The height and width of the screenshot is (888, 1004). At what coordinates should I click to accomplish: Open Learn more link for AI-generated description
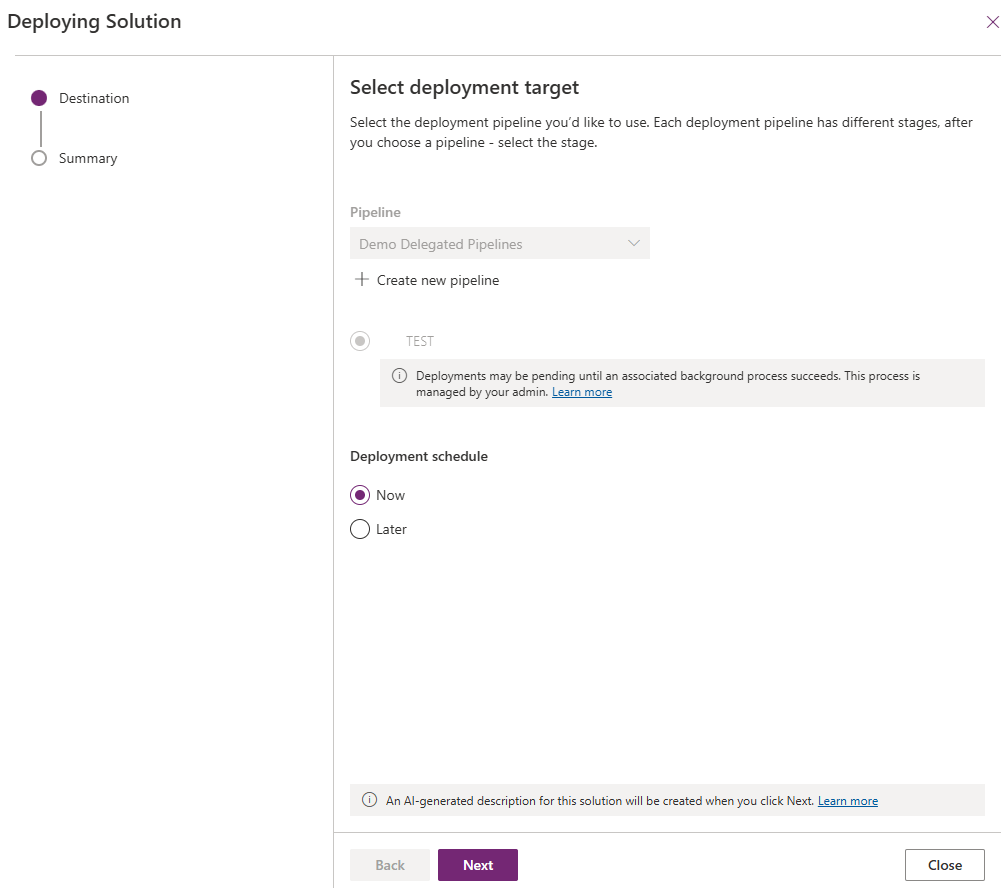click(x=848, y=801)
